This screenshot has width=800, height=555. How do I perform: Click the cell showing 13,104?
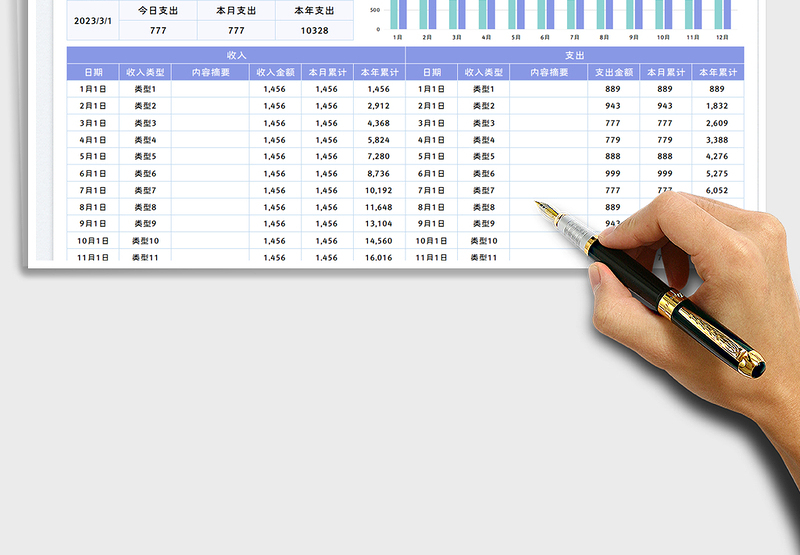coord(378,224)
